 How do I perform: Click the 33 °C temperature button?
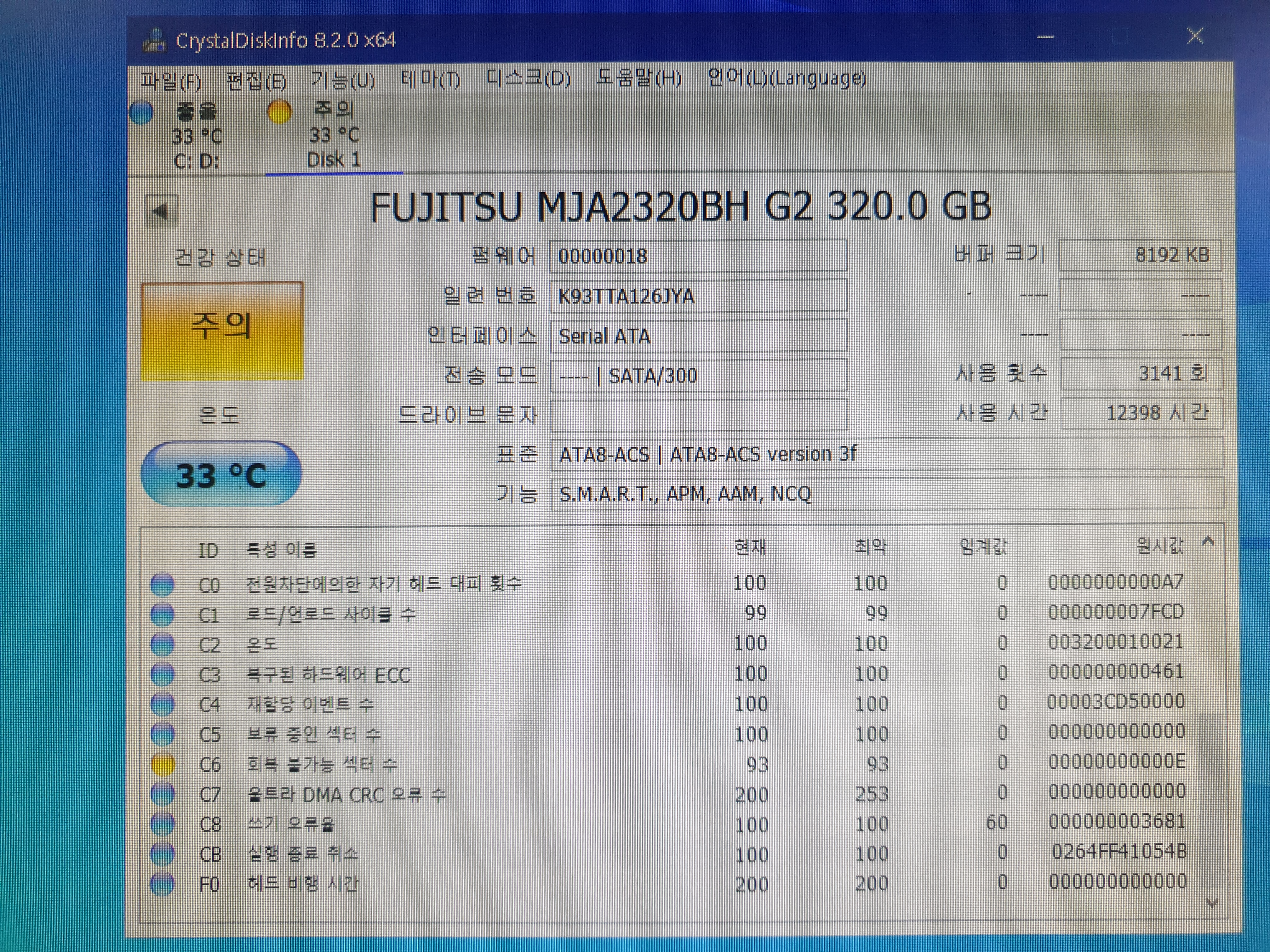tap(221, 474)
